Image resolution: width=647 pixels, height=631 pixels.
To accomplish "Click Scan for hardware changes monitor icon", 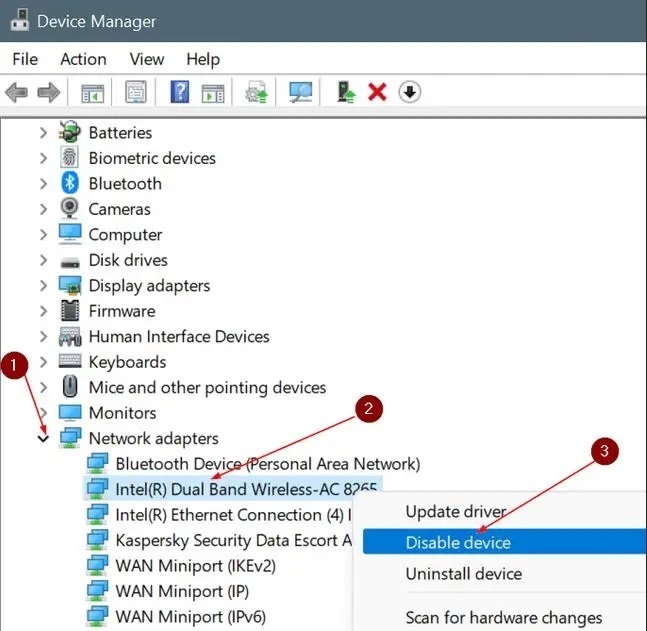I will (301, 92).
